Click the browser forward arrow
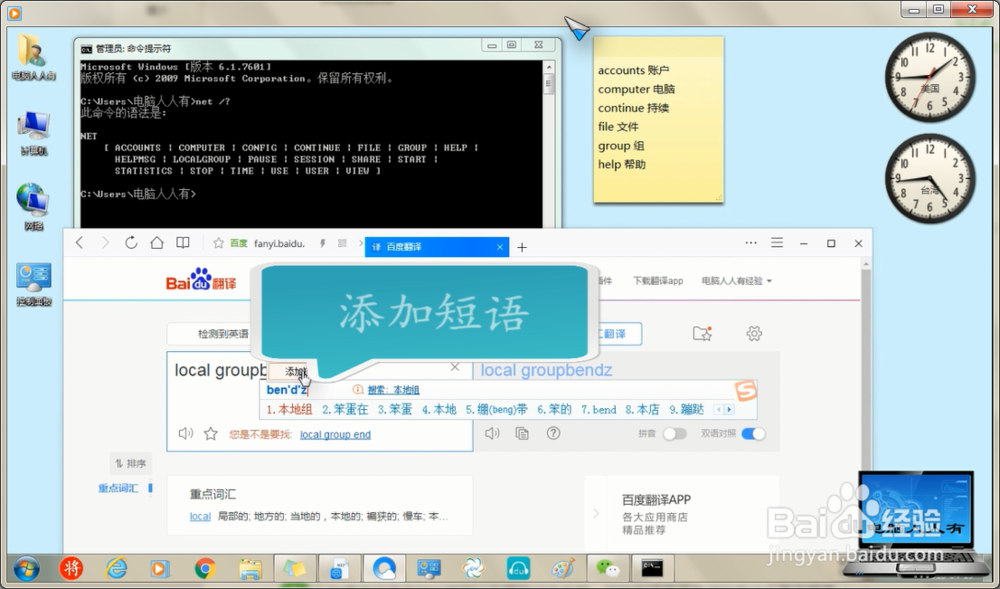 tap(105, 243)
